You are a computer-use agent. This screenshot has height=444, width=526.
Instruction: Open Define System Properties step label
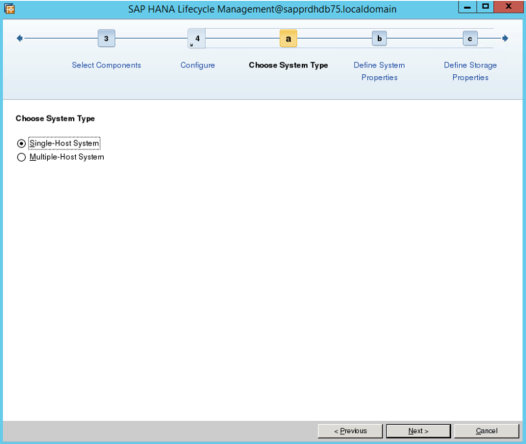379,71
